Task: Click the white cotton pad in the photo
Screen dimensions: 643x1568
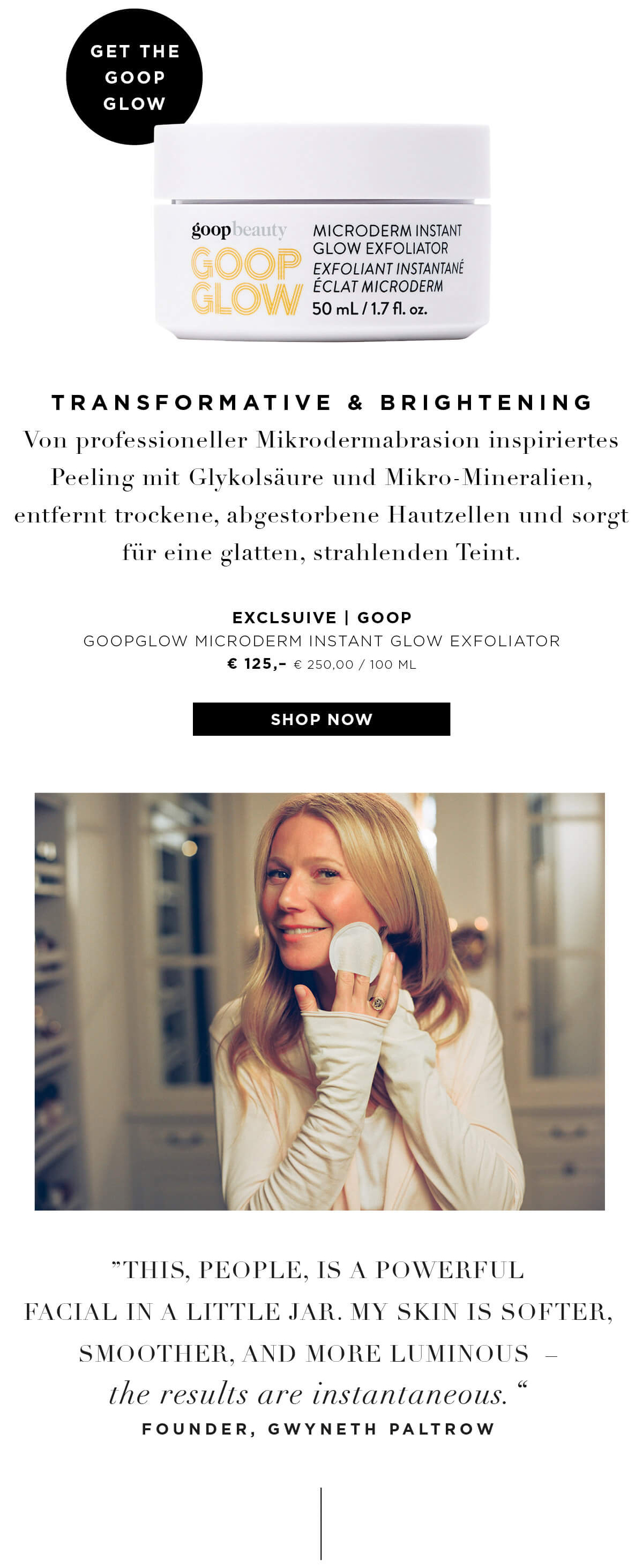Action: click(356, 951)
